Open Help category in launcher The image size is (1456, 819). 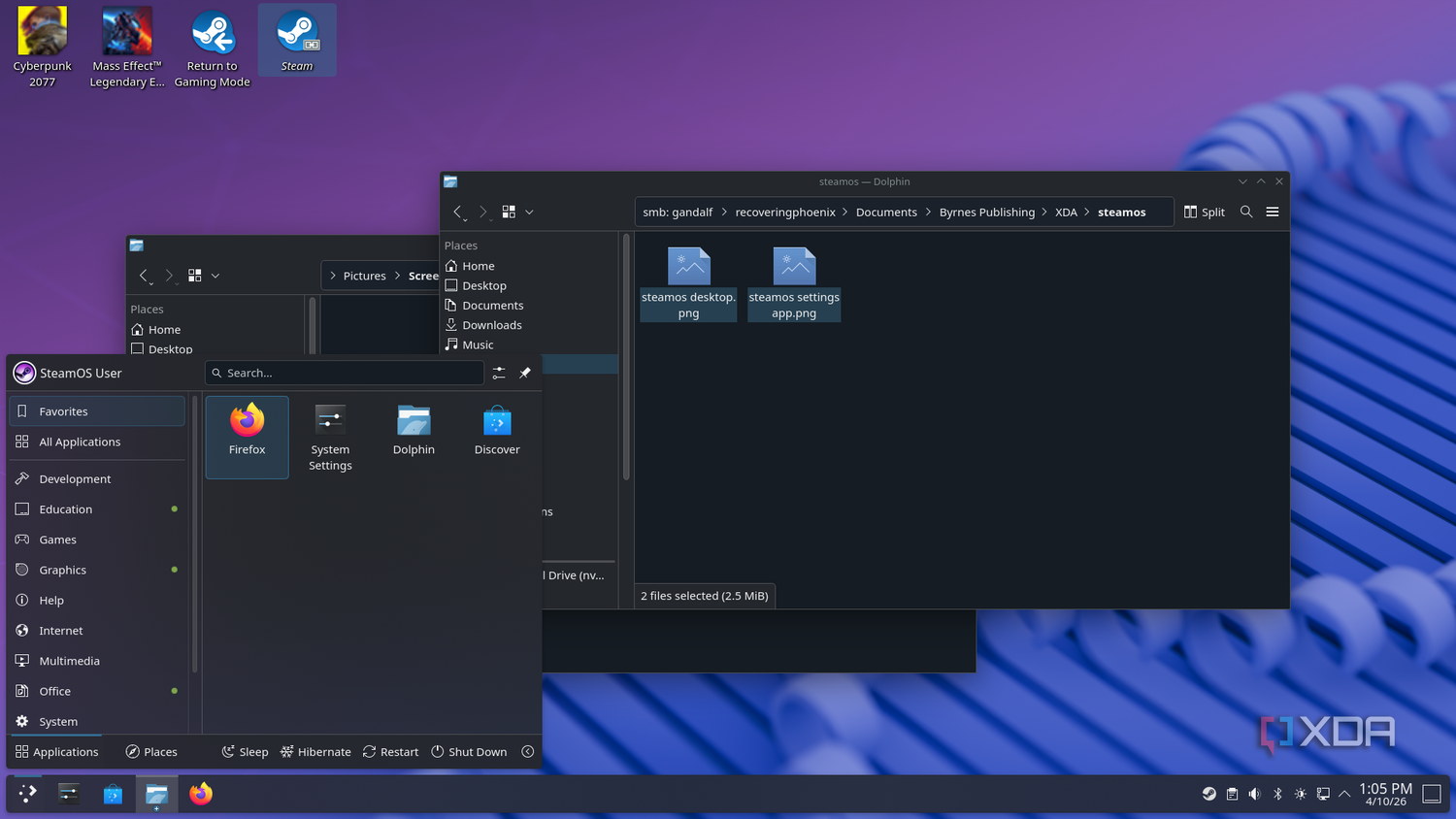pyautogui.click(x=96, y=601)
